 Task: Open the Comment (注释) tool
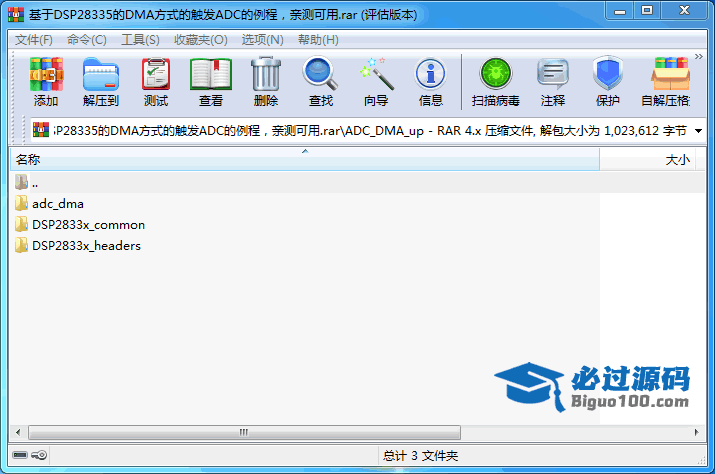[553, 82]
